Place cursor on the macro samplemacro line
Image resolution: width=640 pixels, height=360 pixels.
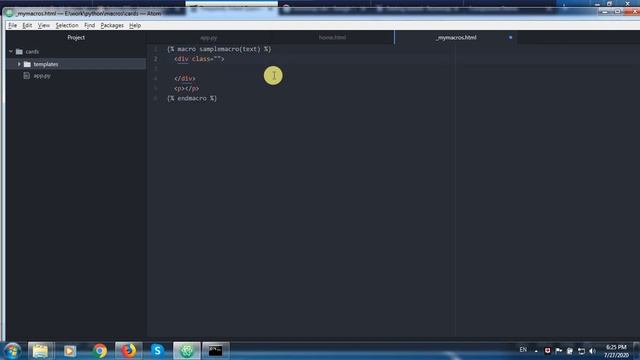coord(219,49)
